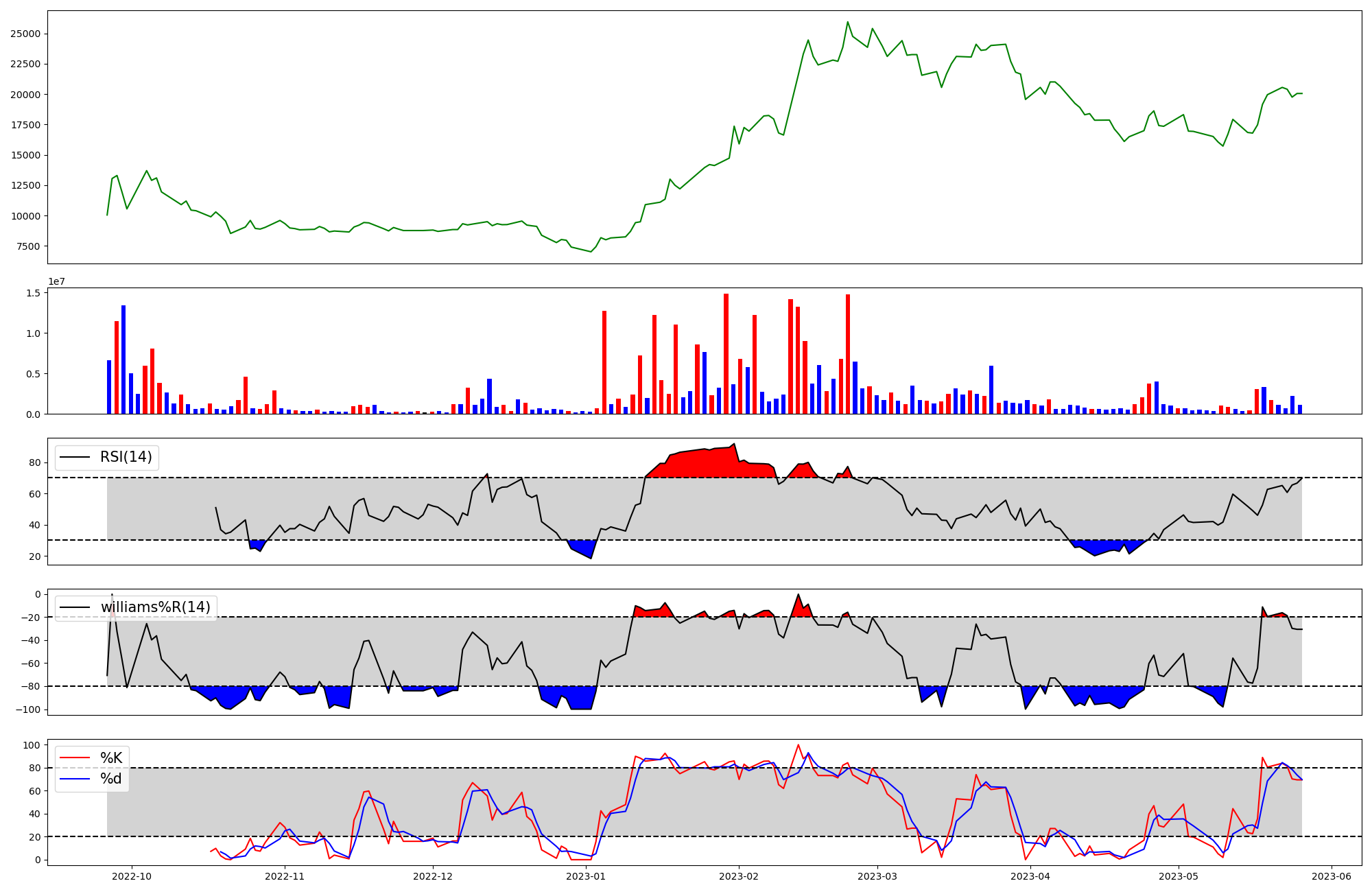The height and width of the screenshot is (892, 1372).
Task: Click the red %K line sample in legend
Action: tap(75, 758)
